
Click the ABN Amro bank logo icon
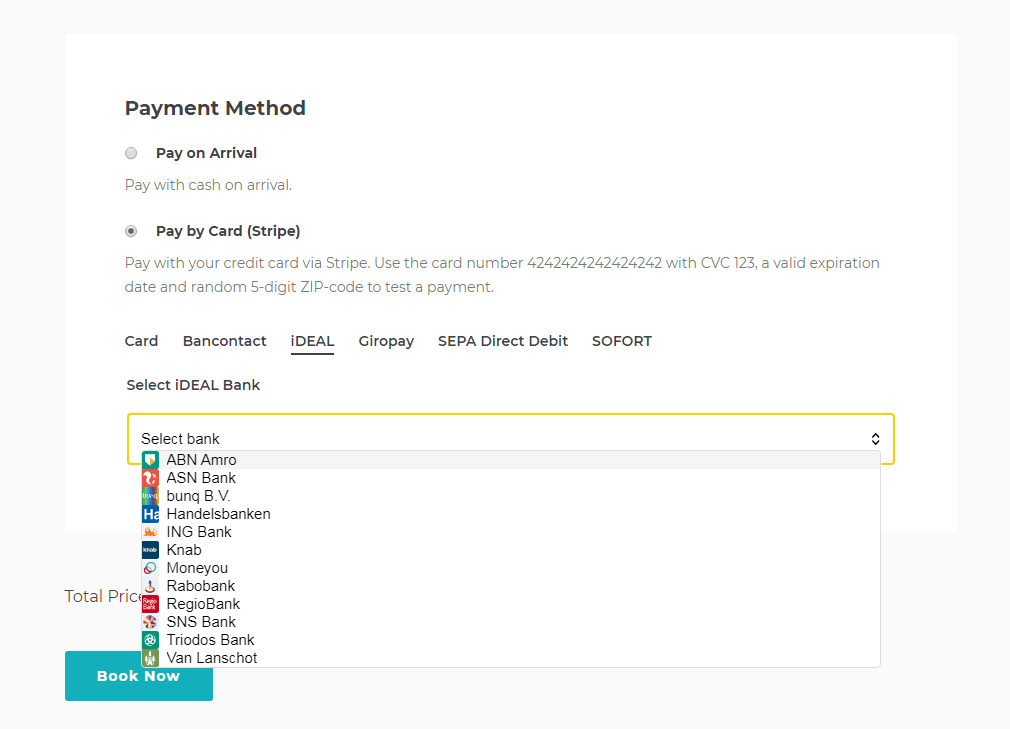pyautogui.click(x=150, y=460)
